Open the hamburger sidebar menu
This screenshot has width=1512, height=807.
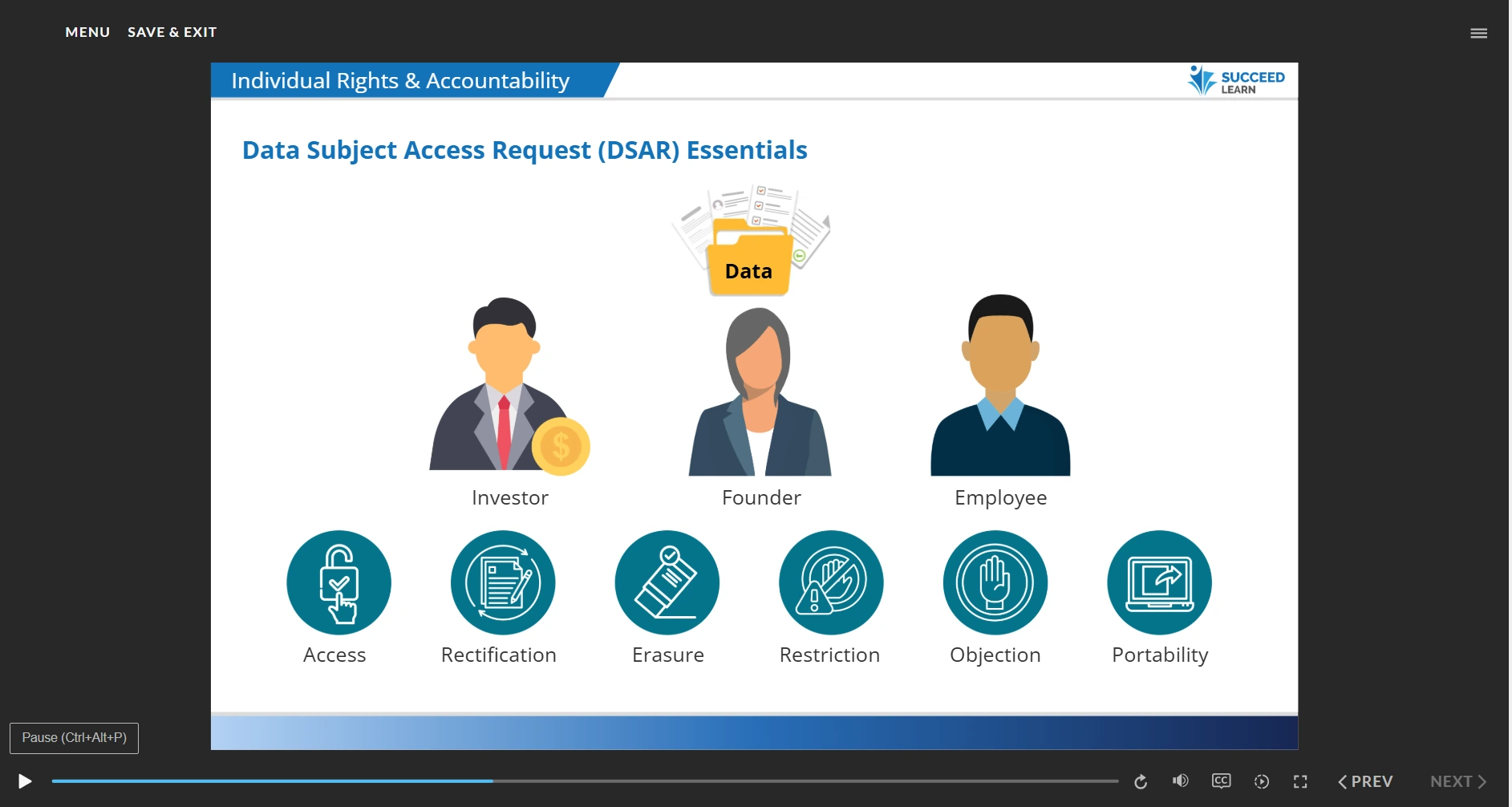(x=1478, y=33)
